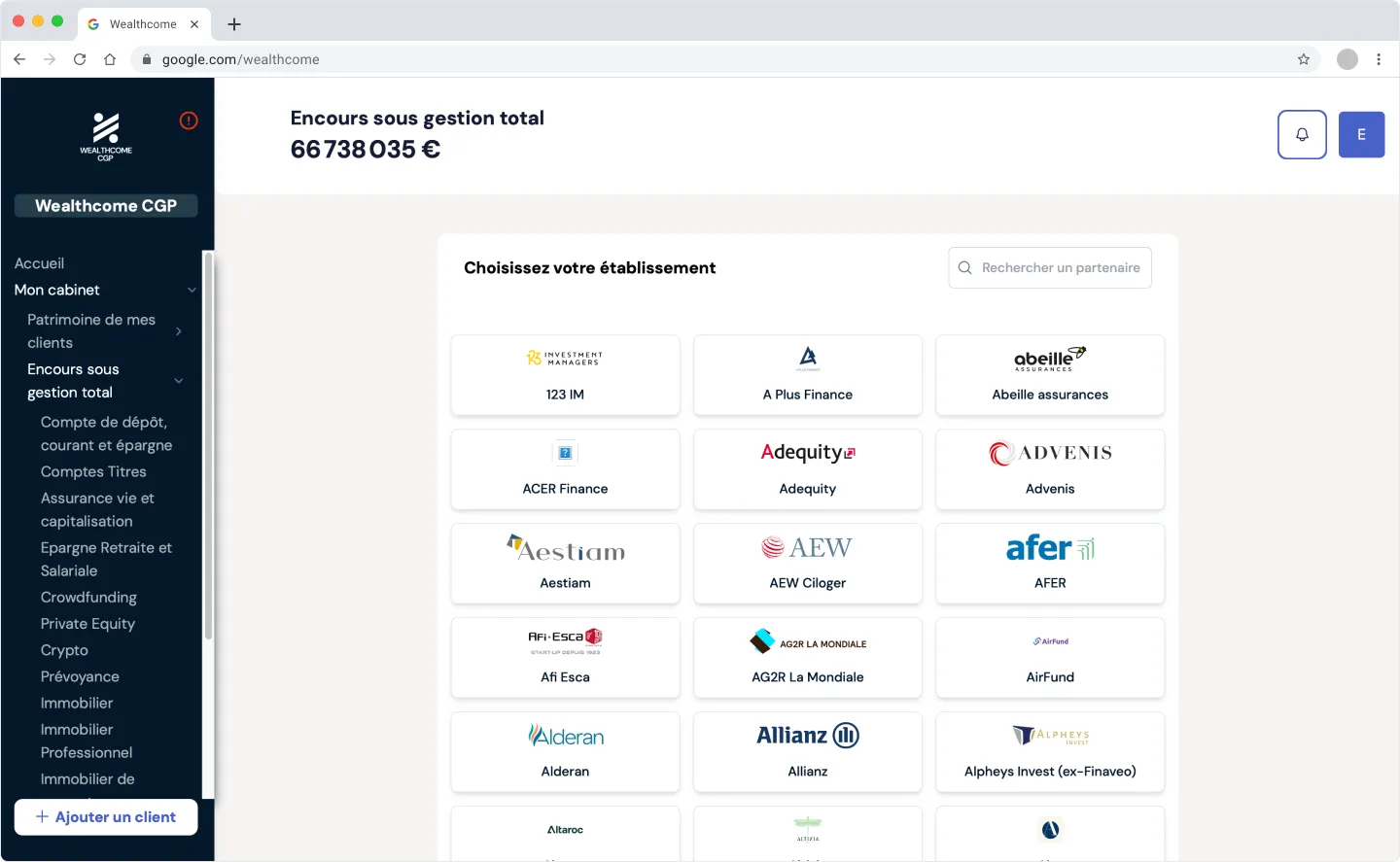The width and height of the screenshot is (1400, 862).
Task: Choose A Plus Finance label
Action: (808, 395)
